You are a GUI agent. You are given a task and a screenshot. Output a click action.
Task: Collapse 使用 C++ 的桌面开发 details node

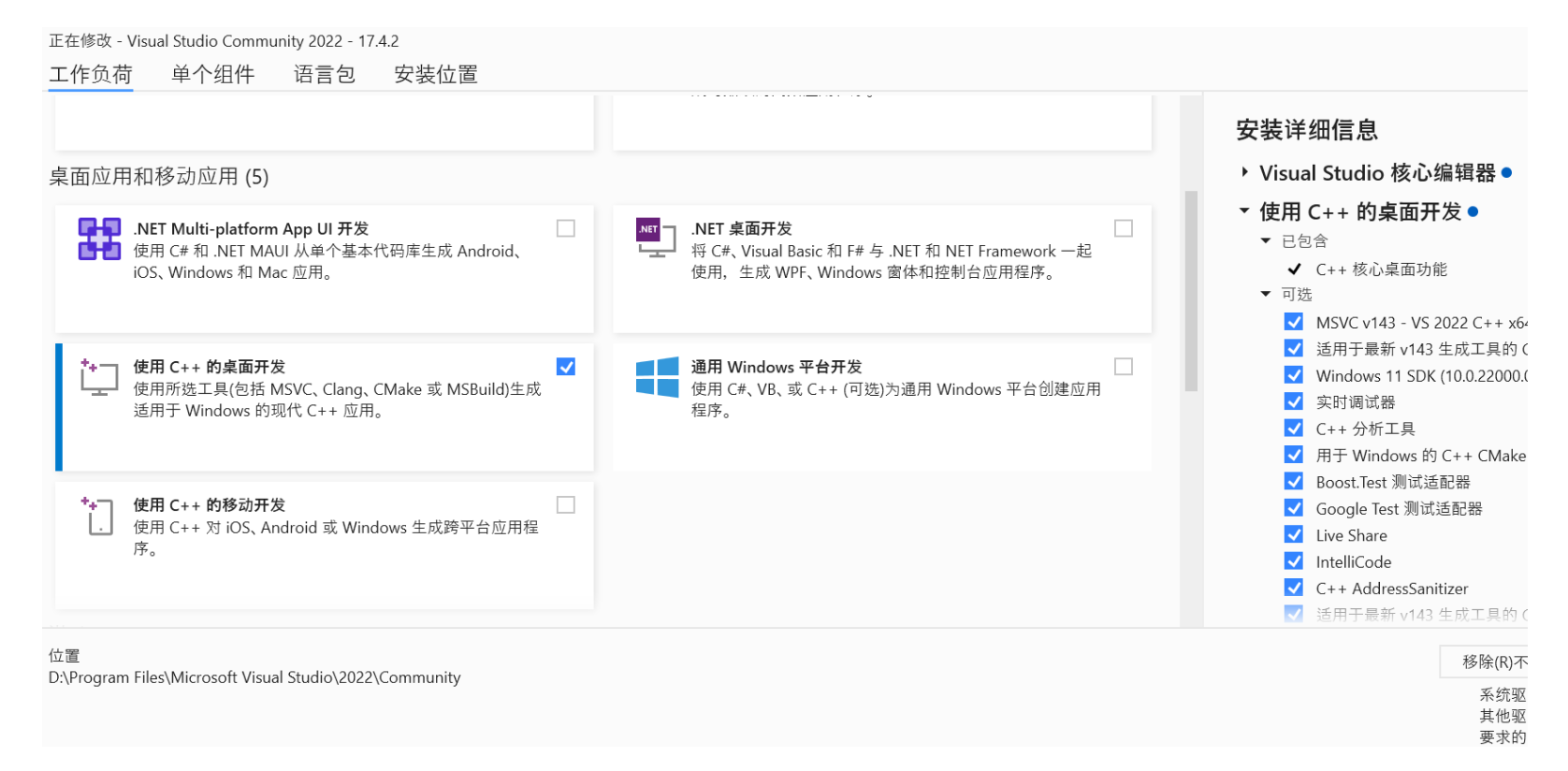coord(1244,211)
